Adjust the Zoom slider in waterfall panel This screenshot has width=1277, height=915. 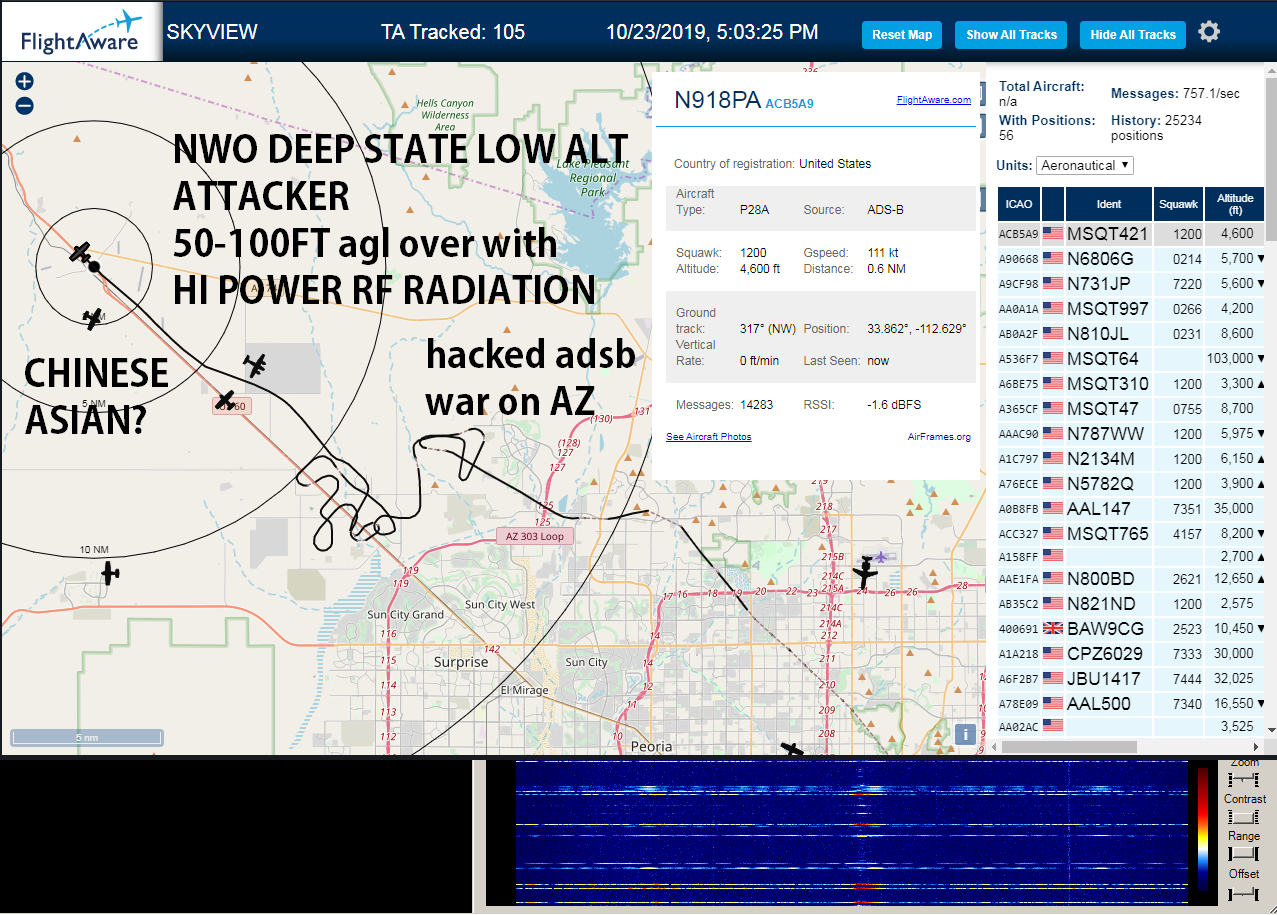point(1244,779)
